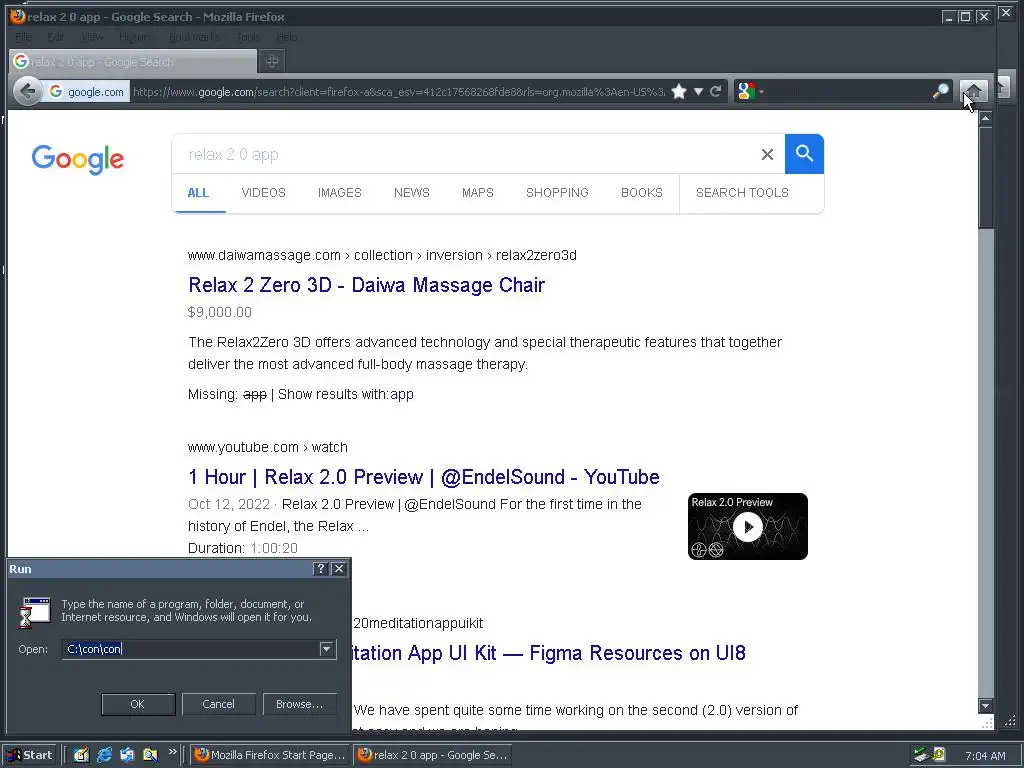Go to the Firefox home page icon
Image resolution: width=1024 pixels, height=768 pixels.
tap(973, 91)
